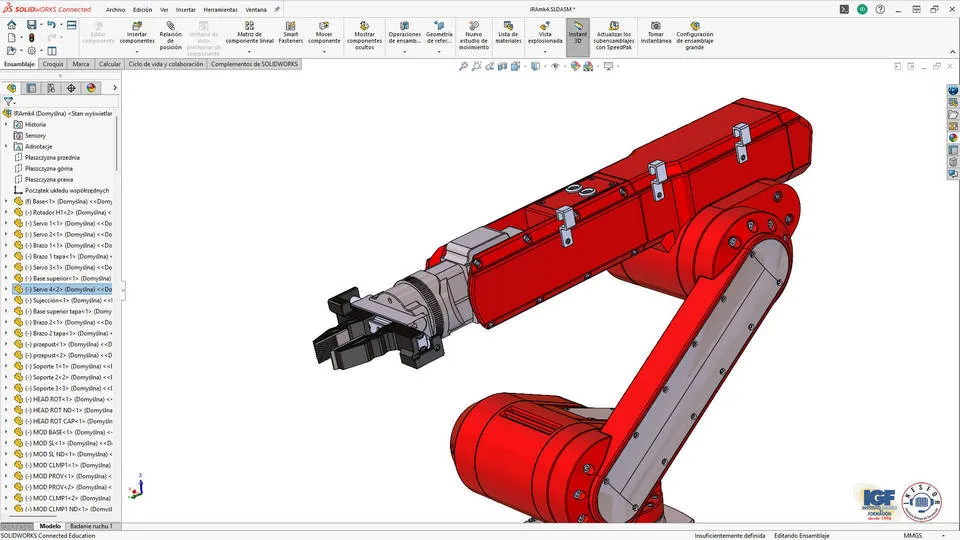Expand the Adnotacje tree node

coord(6,146)
